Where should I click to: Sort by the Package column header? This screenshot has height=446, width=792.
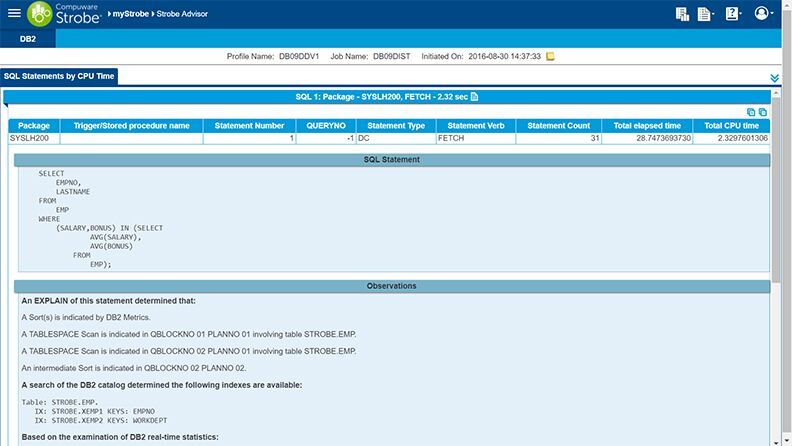(x=34, y=126)
